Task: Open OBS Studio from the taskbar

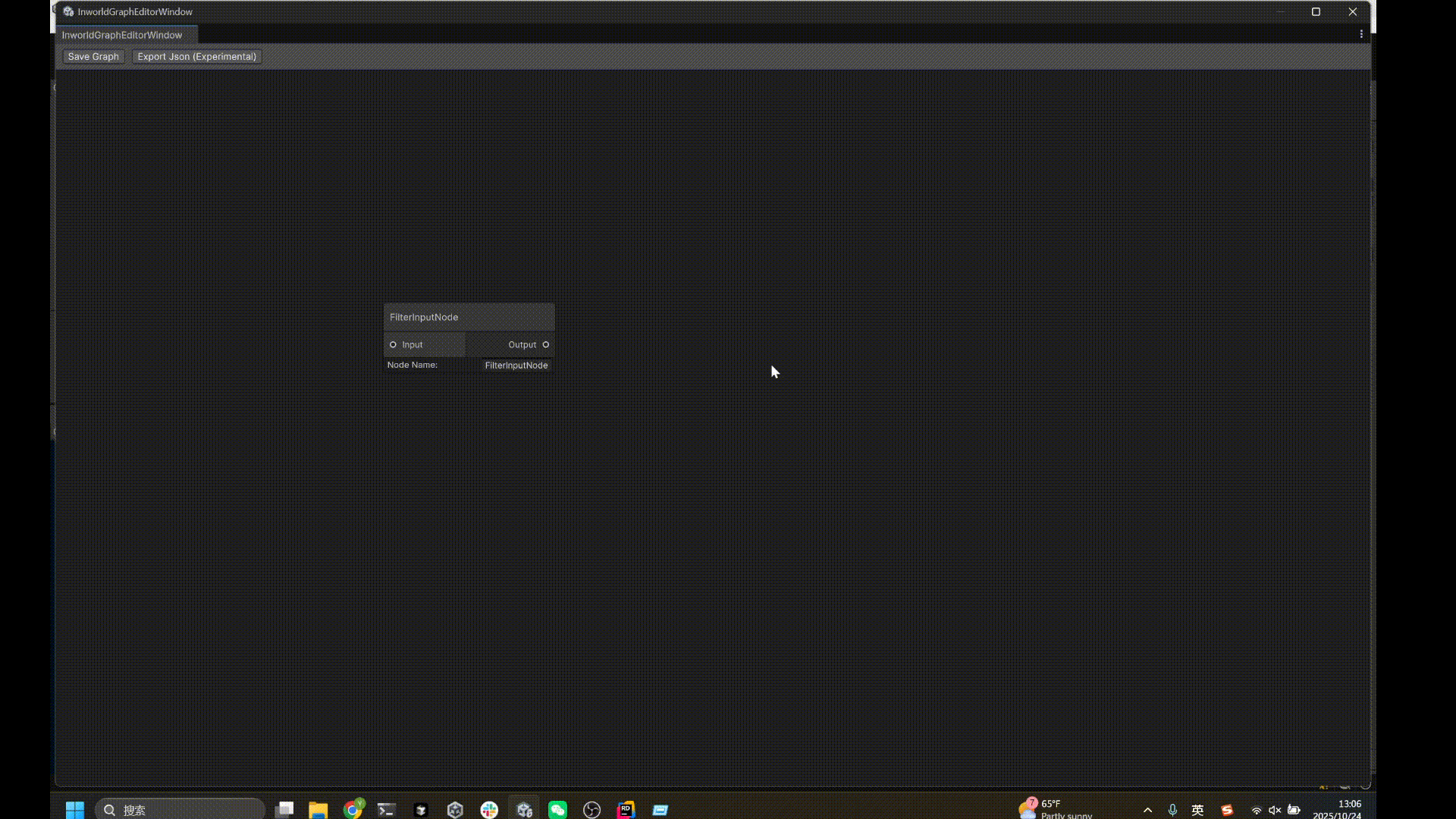Action: 591,809
